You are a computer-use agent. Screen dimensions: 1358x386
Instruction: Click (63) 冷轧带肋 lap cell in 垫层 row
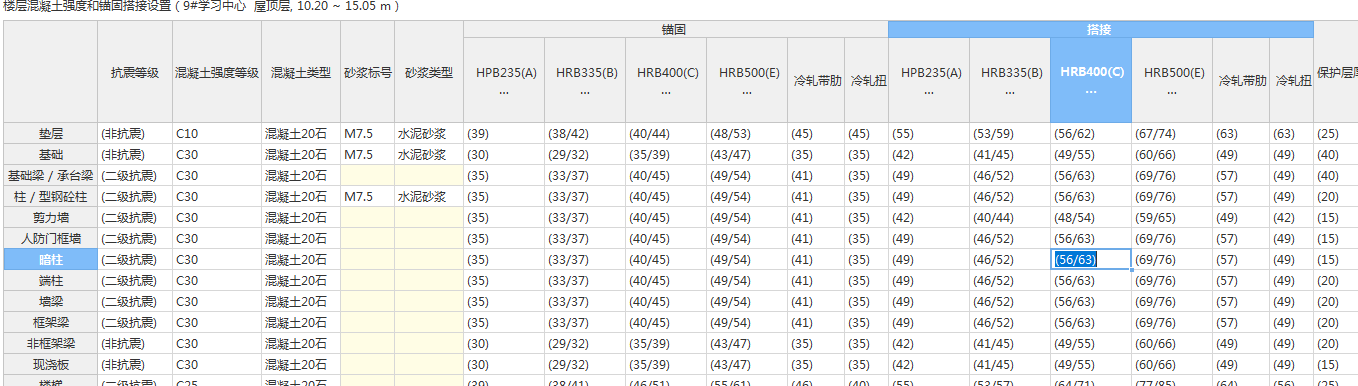coord(1241,134)
